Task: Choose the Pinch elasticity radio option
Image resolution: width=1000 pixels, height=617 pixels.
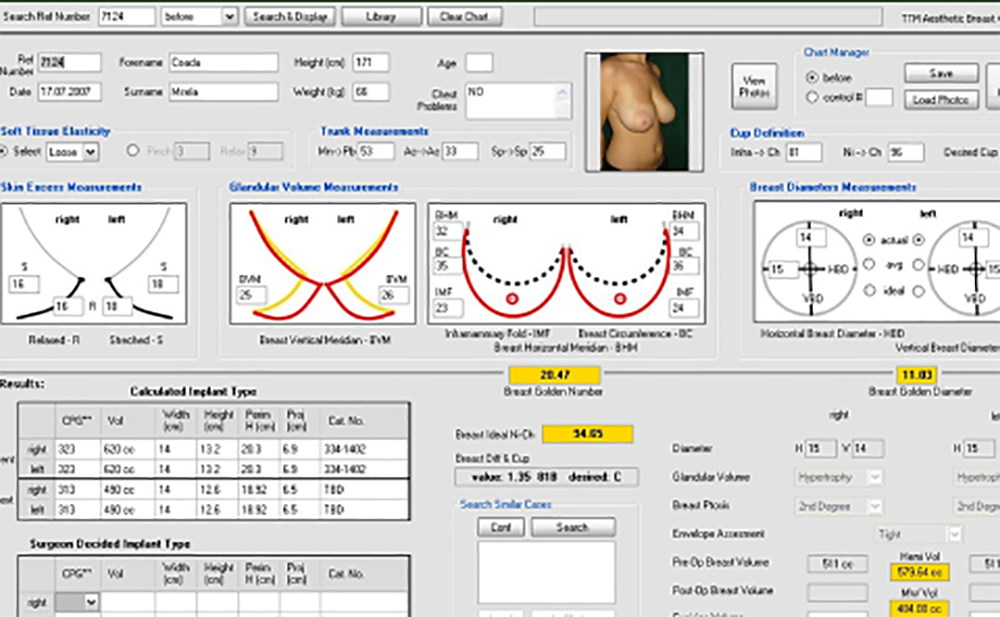Action: point(134,151)
